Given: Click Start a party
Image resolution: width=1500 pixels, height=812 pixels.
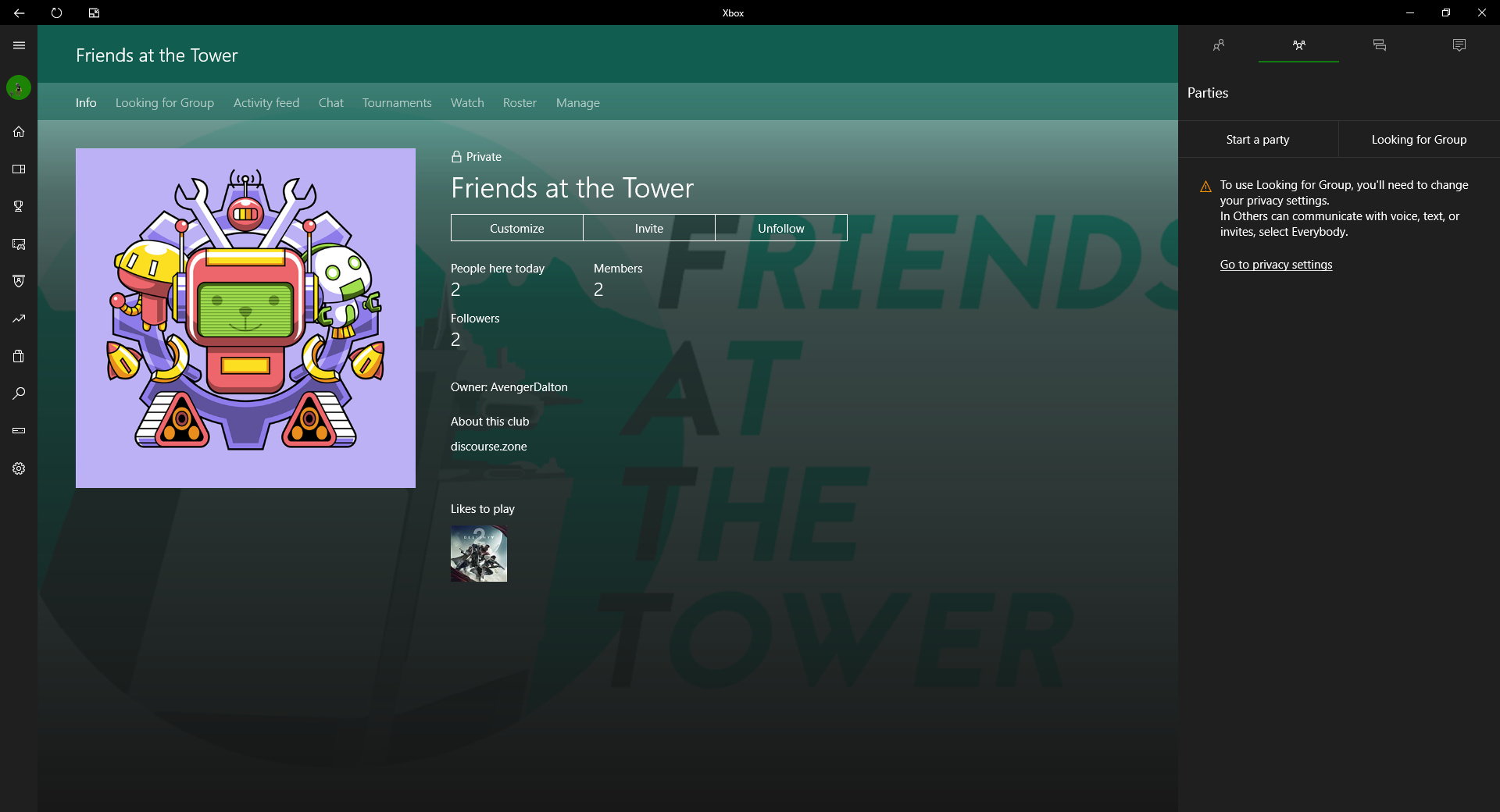Looking at the screenshot, I should coord(1258,140).
